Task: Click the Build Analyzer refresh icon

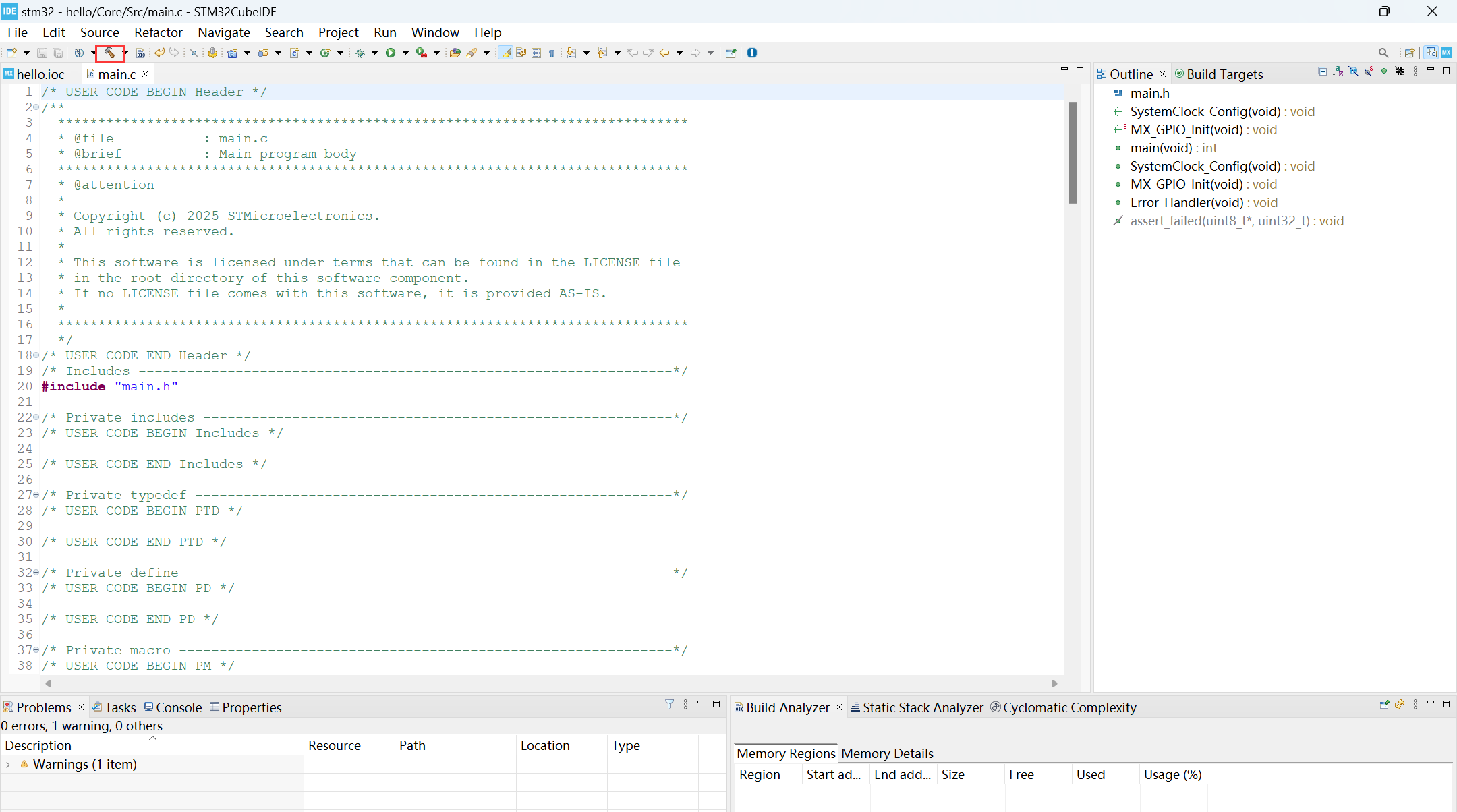Action: [x=1400, y=704]
